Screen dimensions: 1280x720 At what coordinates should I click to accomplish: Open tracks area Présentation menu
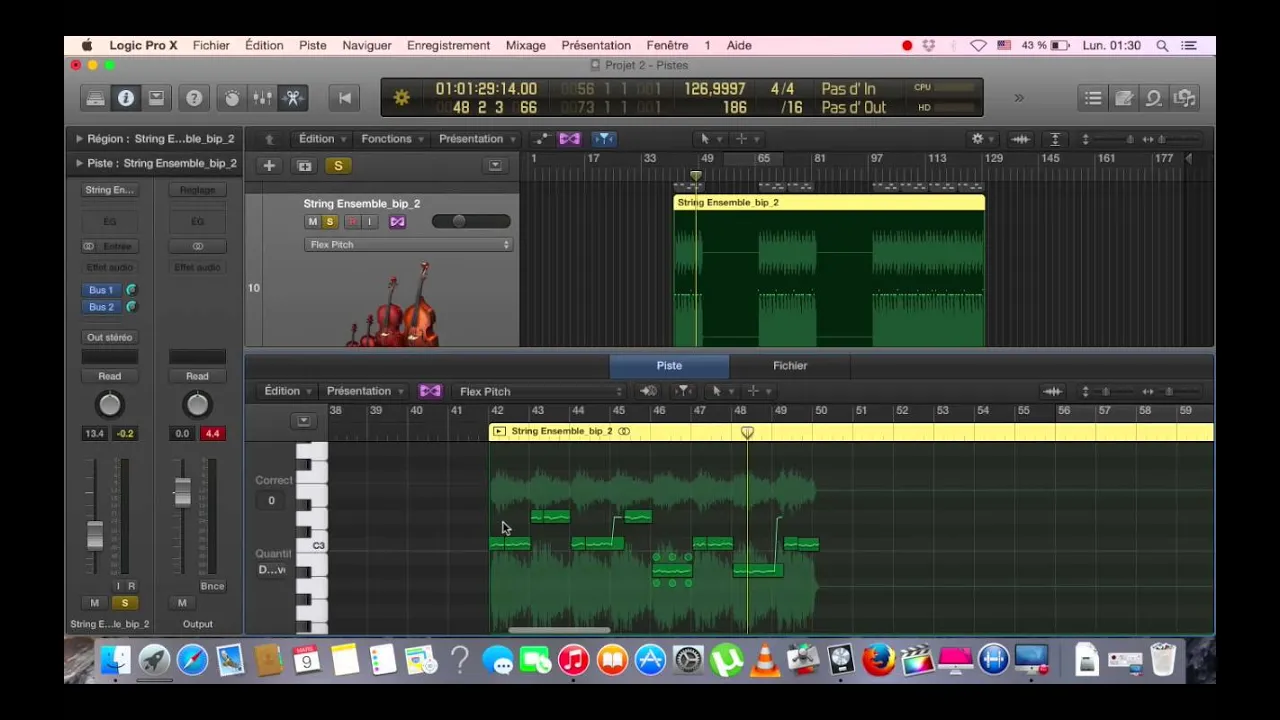click(x=477, y=139)
